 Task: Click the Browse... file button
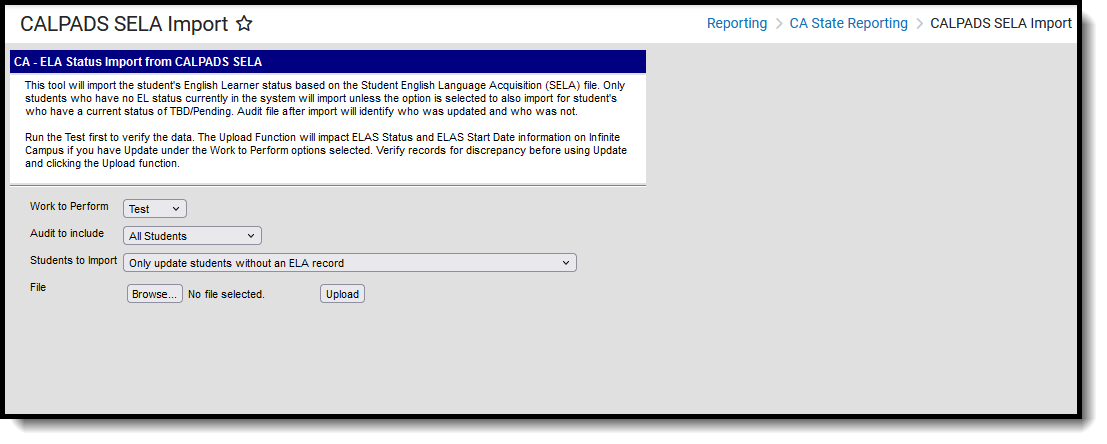pos(155,294)
